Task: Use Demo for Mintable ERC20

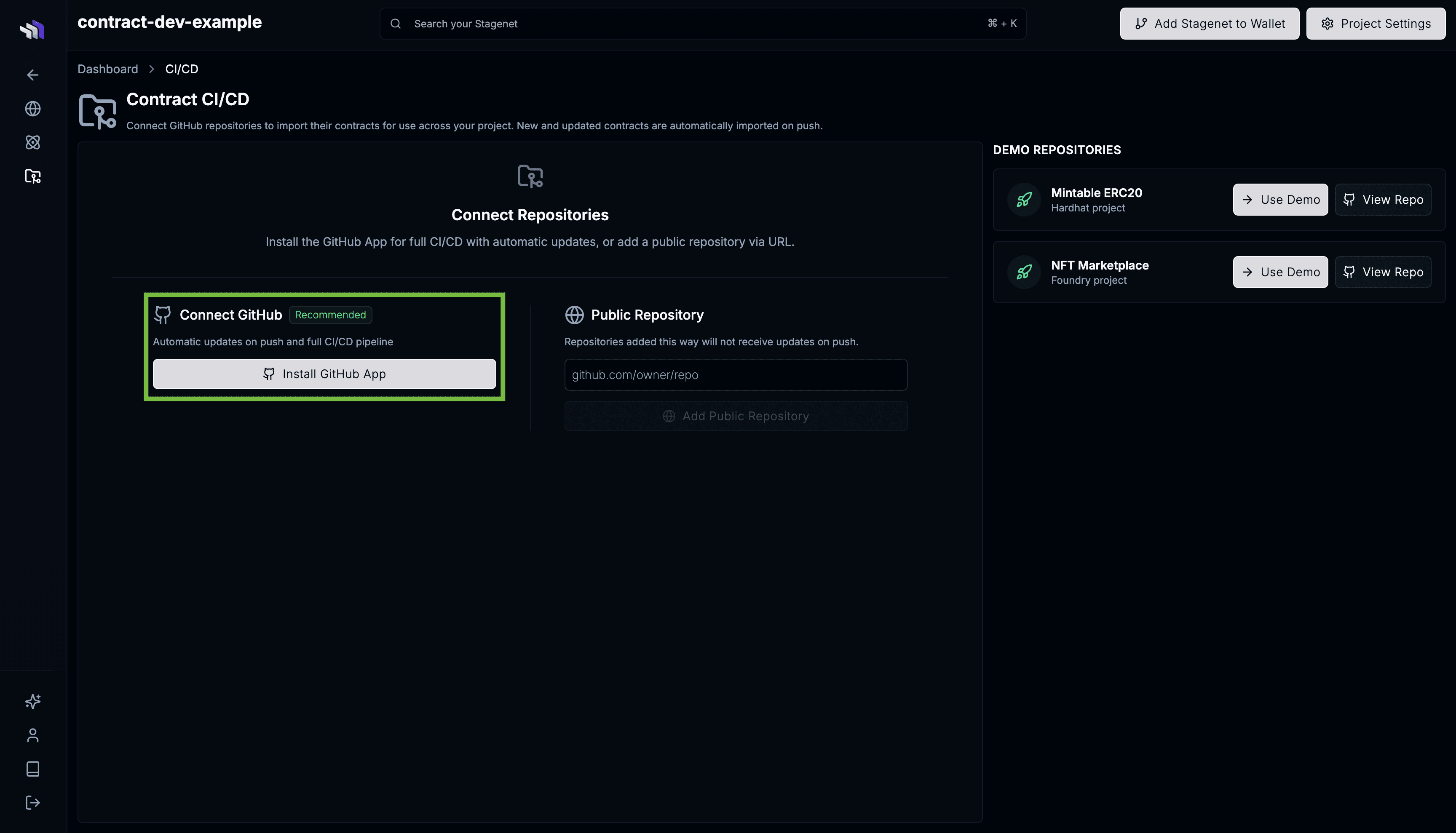Action: pos(1280,200)
